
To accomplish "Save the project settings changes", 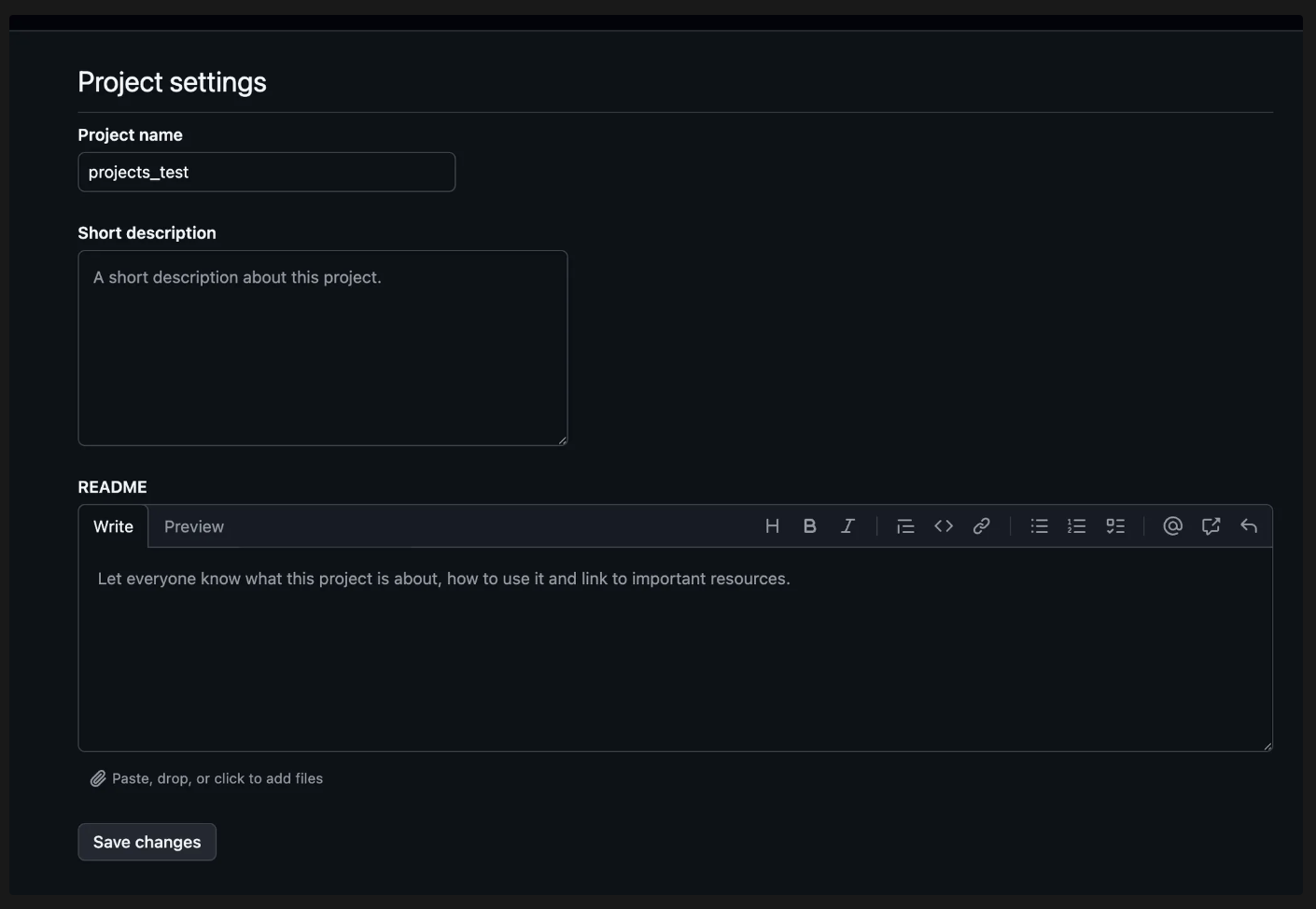I will pos(147,841).
